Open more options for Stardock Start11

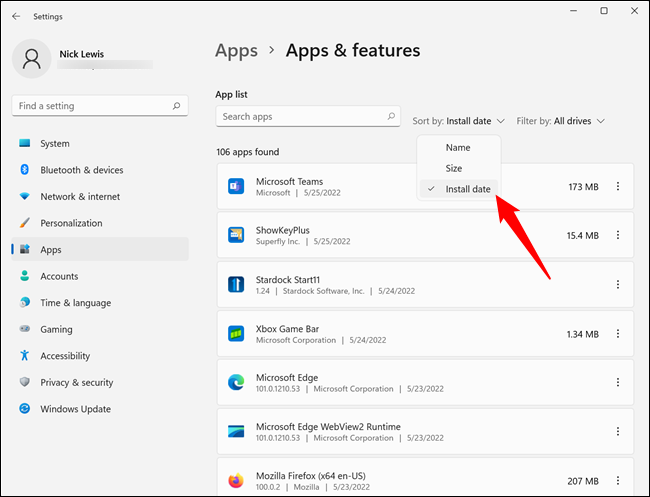[x=618, y=284]
